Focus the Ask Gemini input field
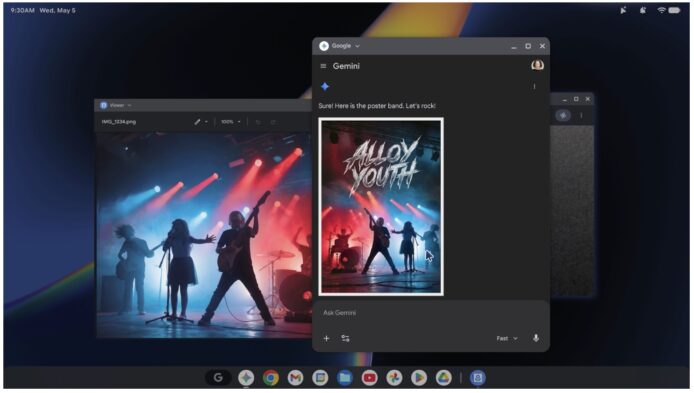This screenshot has height=393, width=694. 431,313
